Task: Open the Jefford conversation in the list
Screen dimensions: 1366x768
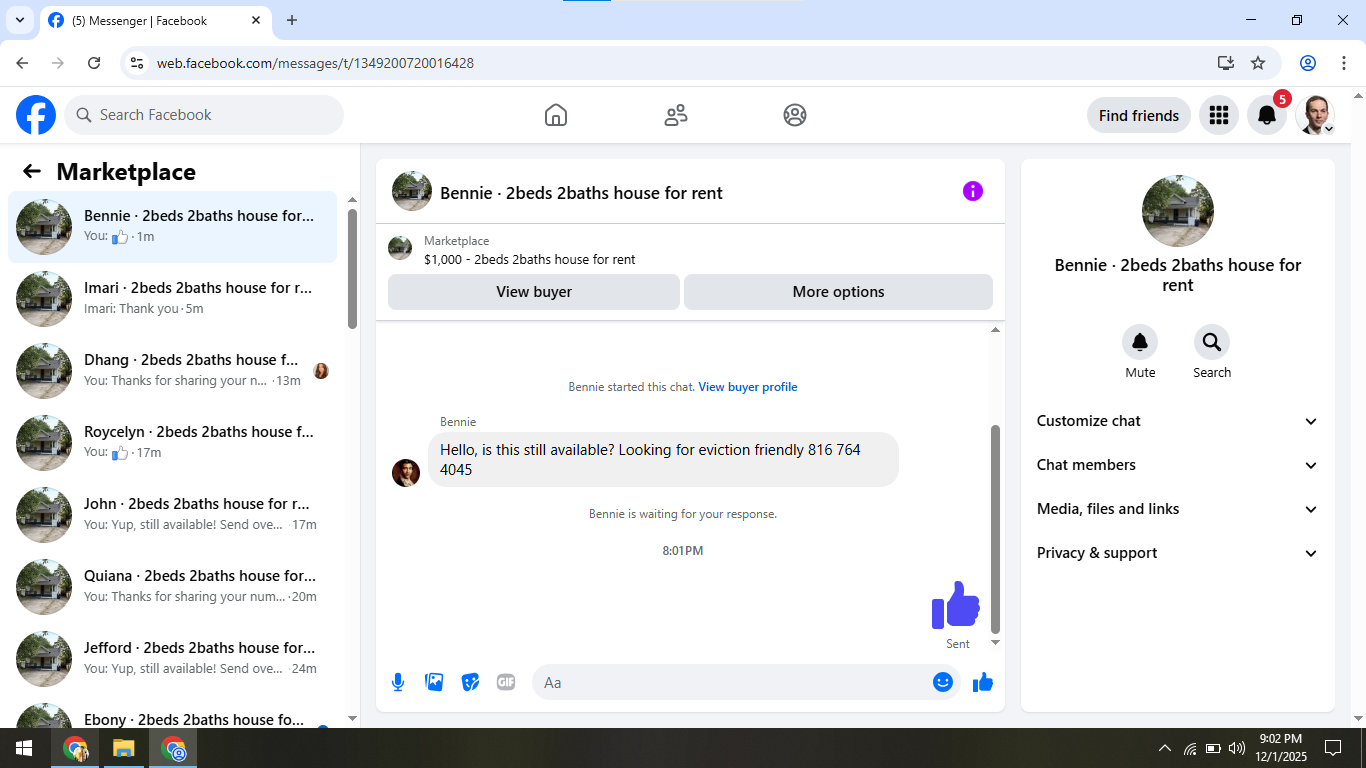Action: tap(172, 659)
